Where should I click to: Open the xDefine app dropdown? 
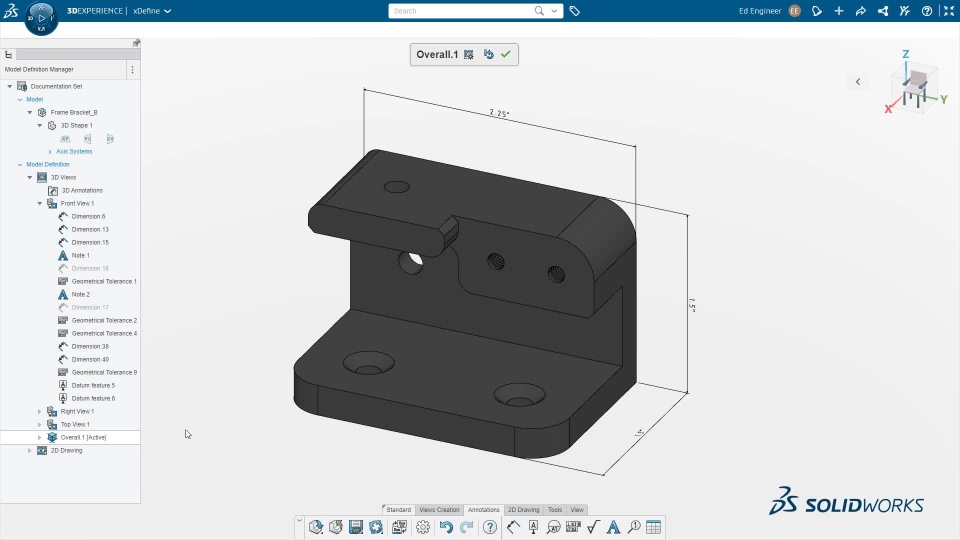(152, 11)
